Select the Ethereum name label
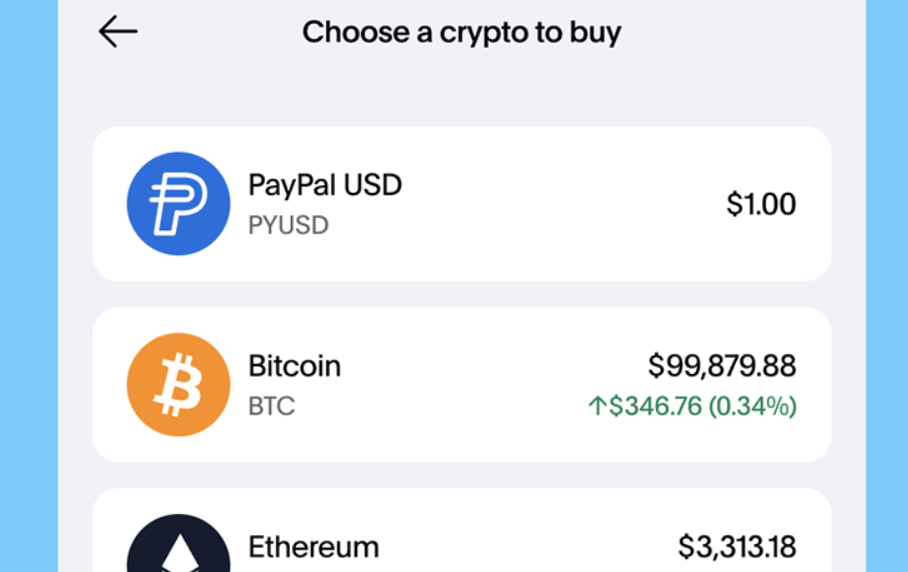908x572 pixels. point(313,548)
